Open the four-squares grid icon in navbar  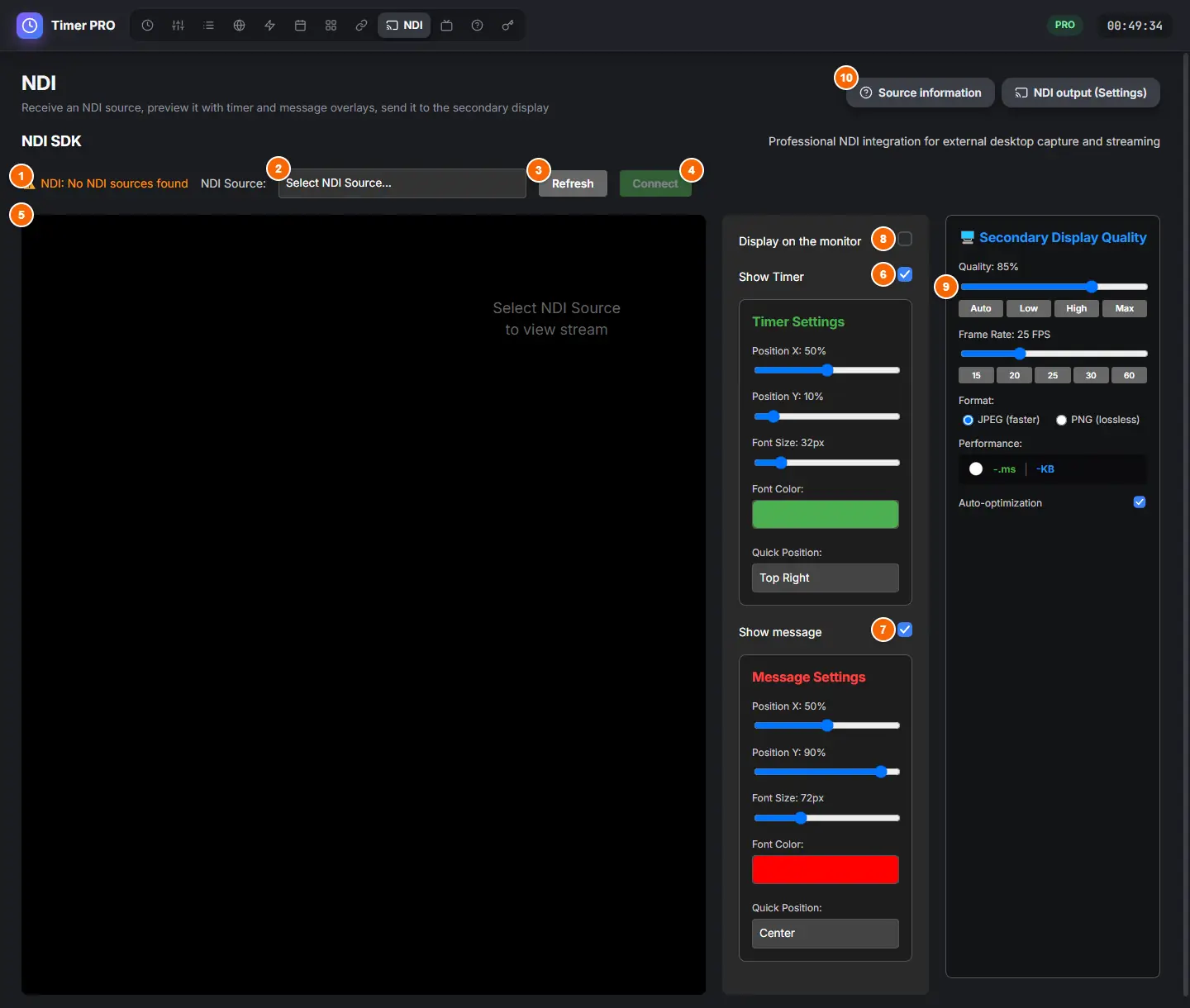[x=331, y=26]
